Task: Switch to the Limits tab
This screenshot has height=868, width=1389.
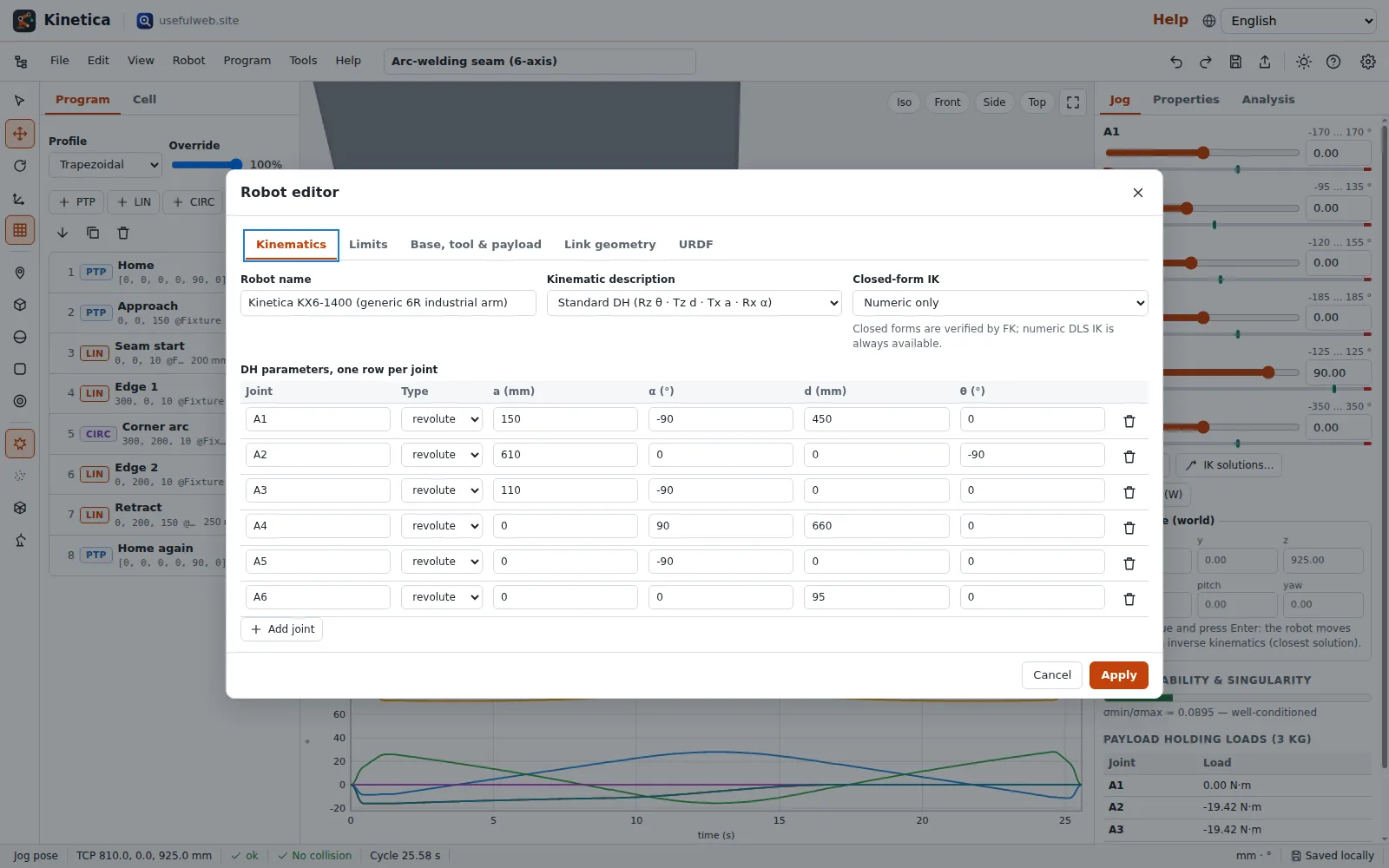Action: coord(368,245)
